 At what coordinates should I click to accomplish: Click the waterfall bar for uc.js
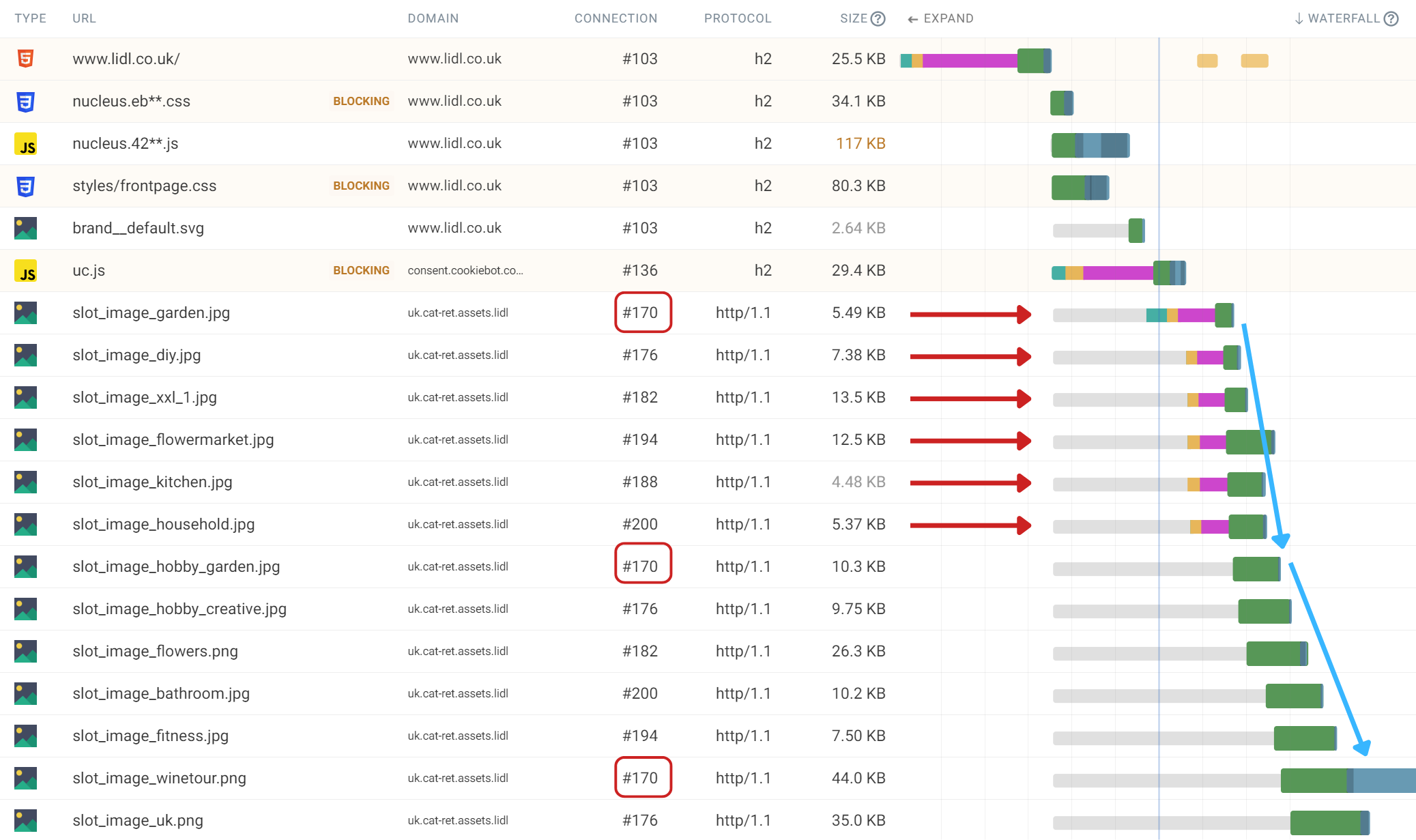click(1118, 272)
